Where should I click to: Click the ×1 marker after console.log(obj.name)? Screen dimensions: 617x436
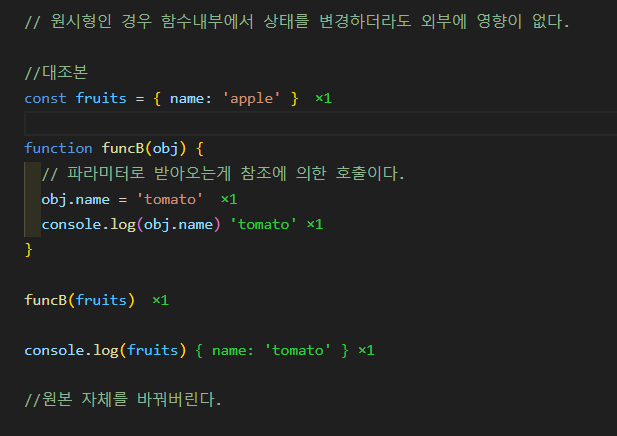click(315, 225)
